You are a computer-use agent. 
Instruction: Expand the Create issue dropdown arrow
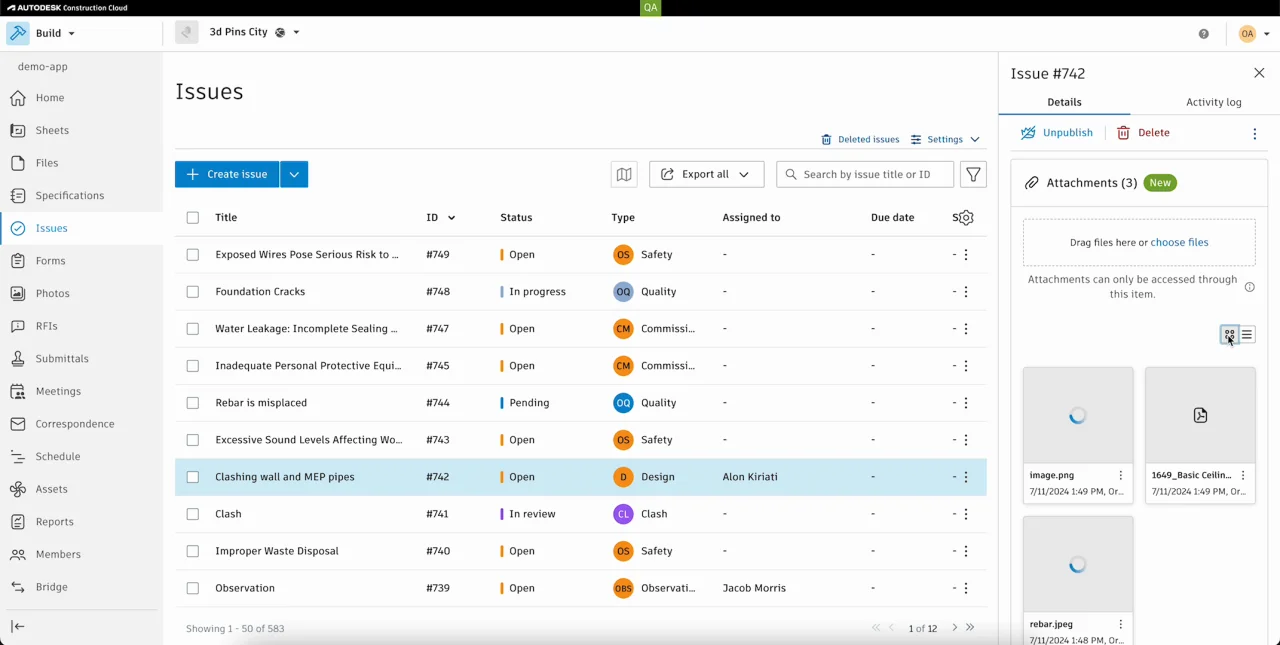click(294, 174)
